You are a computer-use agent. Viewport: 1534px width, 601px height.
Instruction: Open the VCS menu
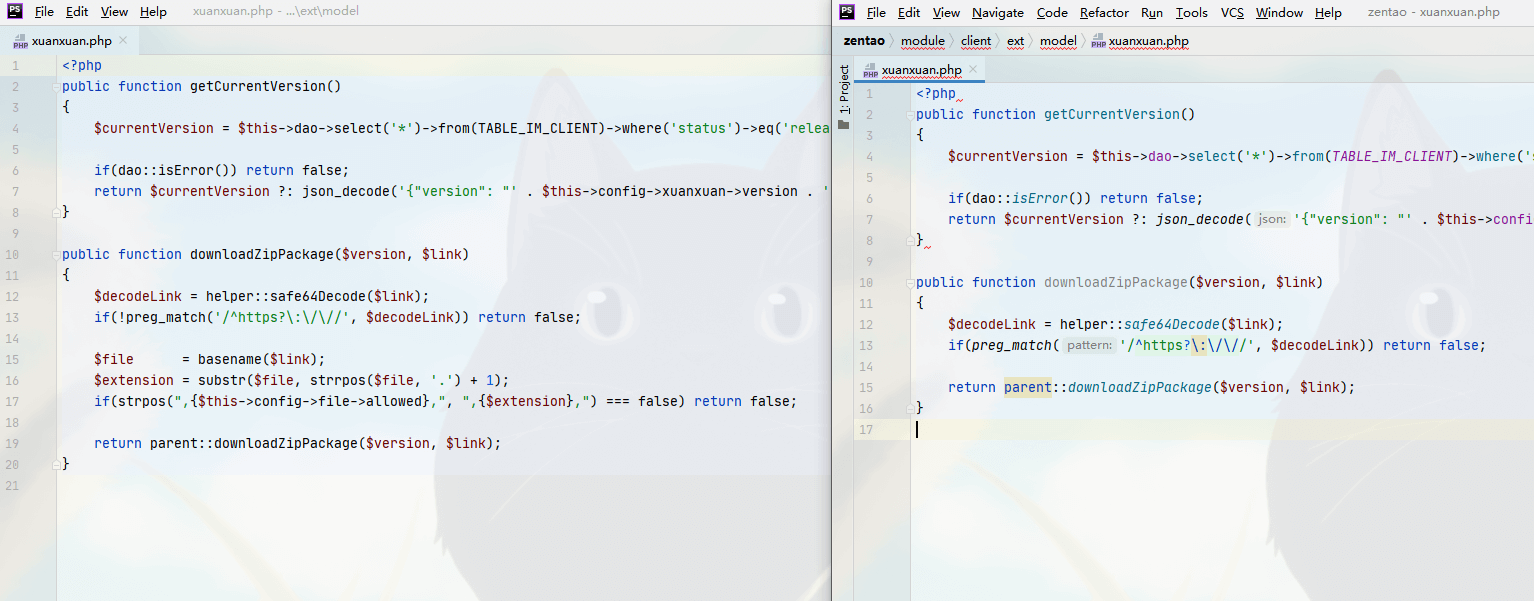point(1232,12)
